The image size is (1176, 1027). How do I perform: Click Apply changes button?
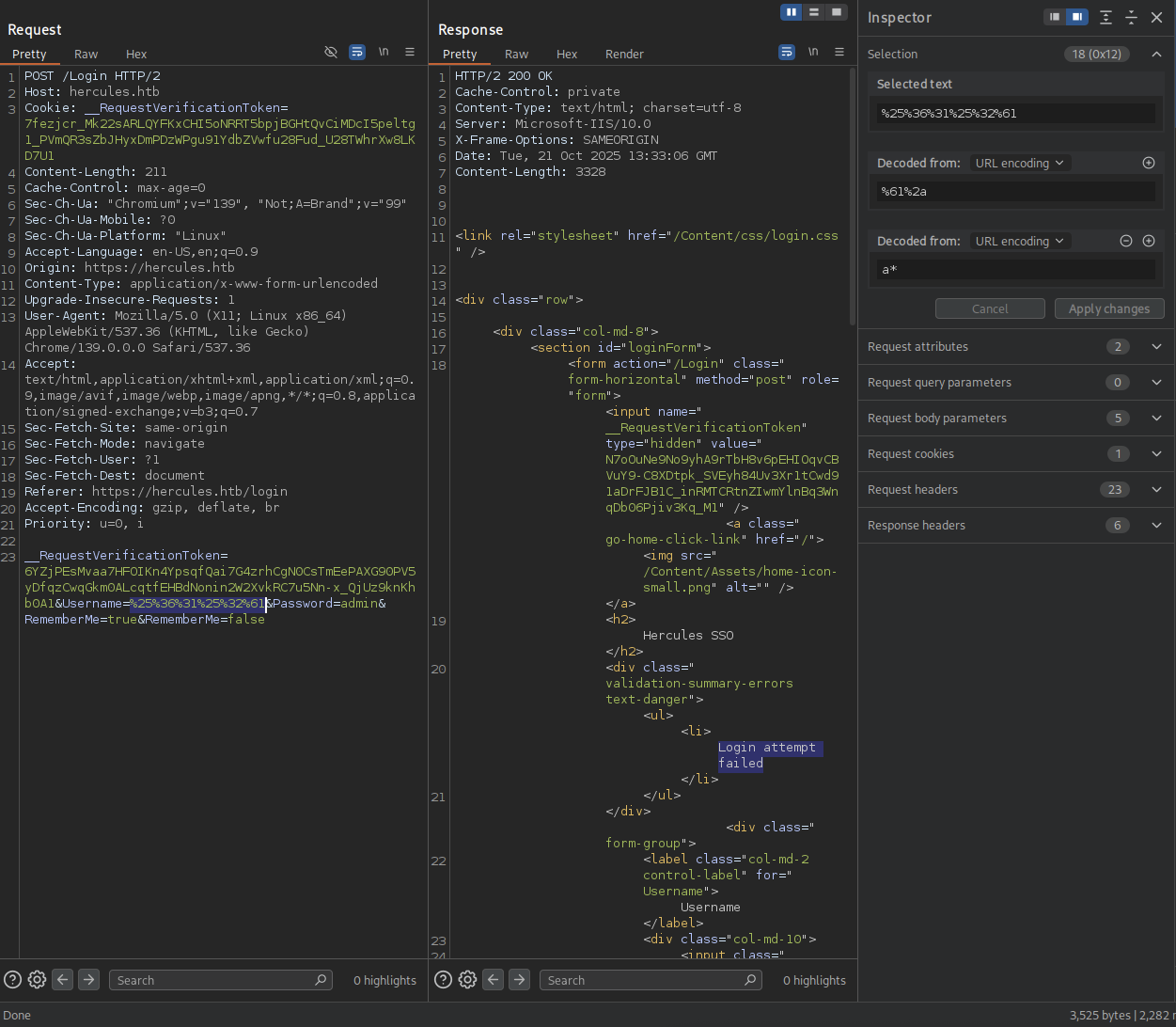pyautogui.click(x=1108, y=308)
